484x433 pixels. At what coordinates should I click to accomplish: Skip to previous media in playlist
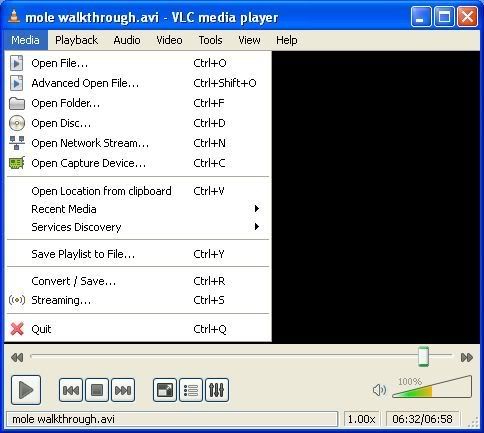pyautogui.click(x=71, y=390)
